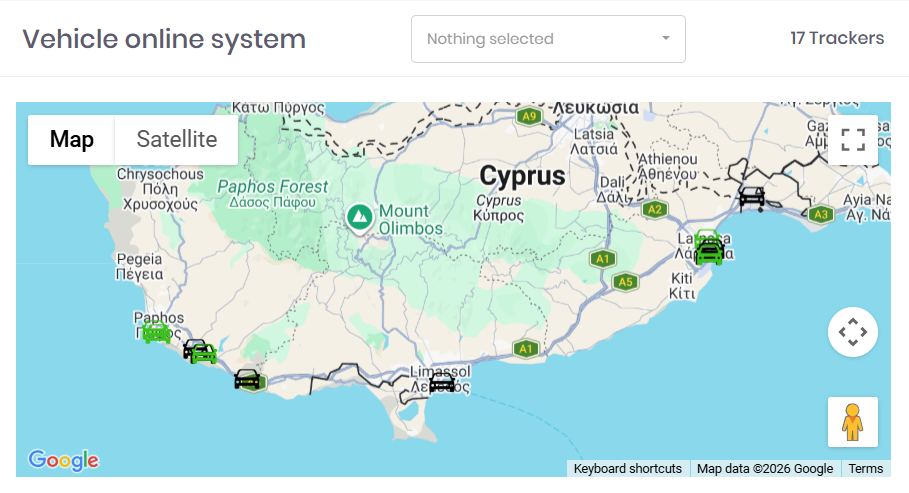Click the Paphos Forest map label
The height and width of the screenshot is (493, 909).
pyautogui.click(x=272, y=187)
